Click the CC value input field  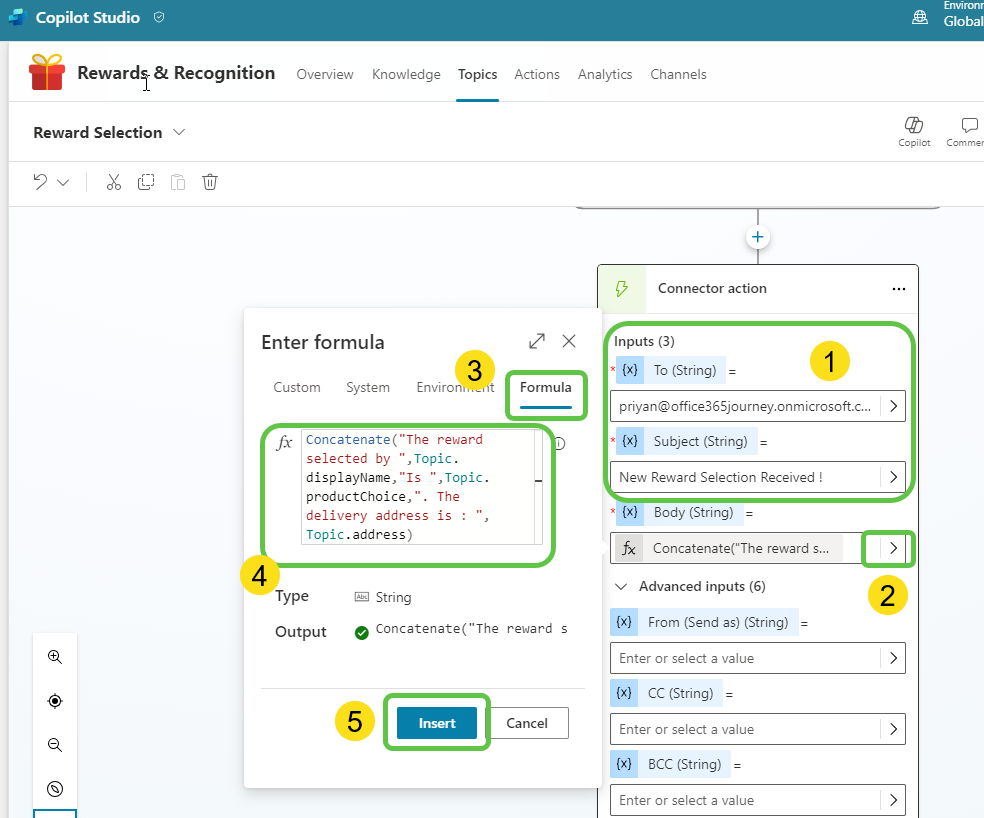pos(745,729)
